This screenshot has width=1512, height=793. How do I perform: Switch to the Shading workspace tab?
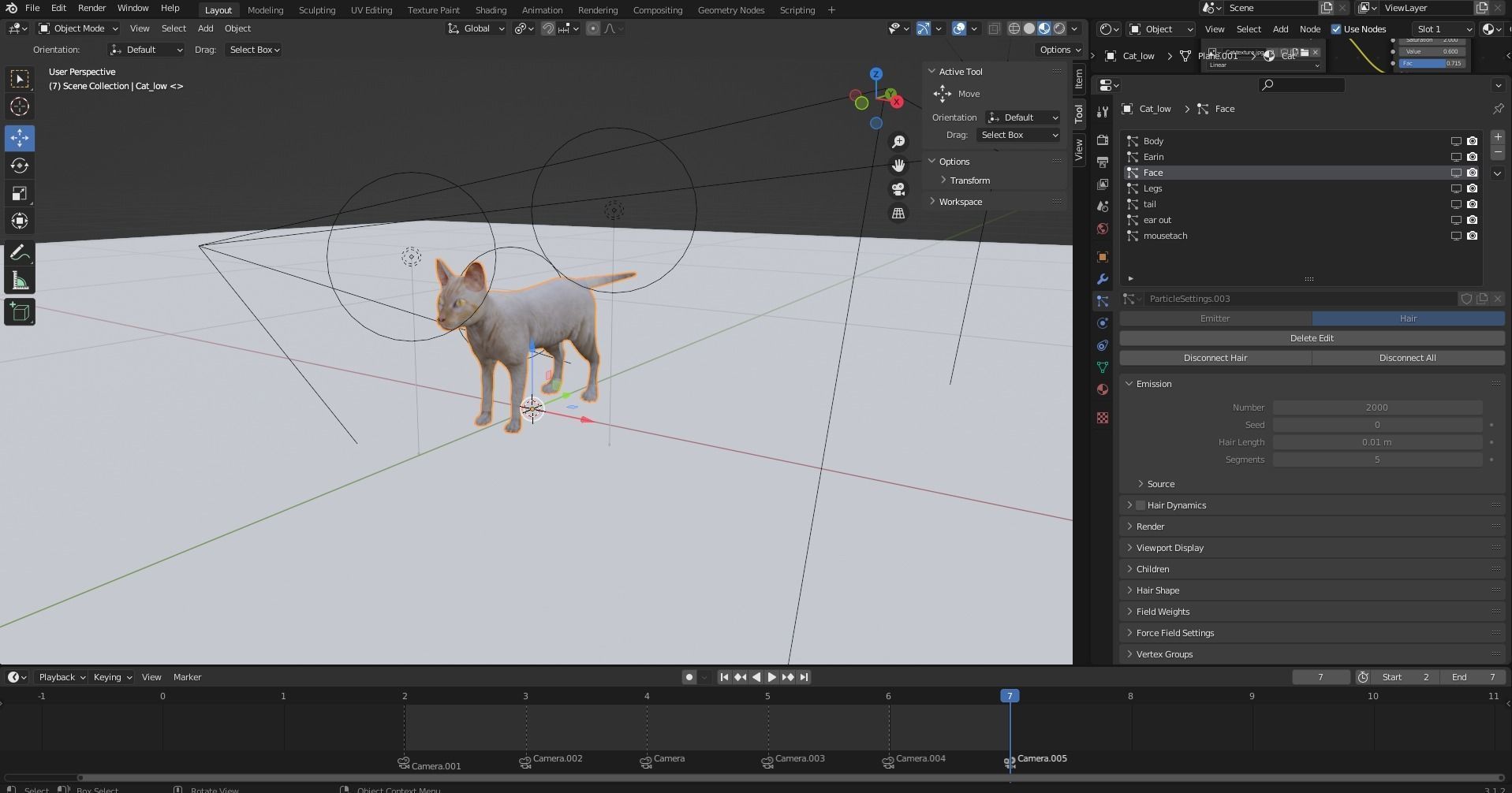491,10
